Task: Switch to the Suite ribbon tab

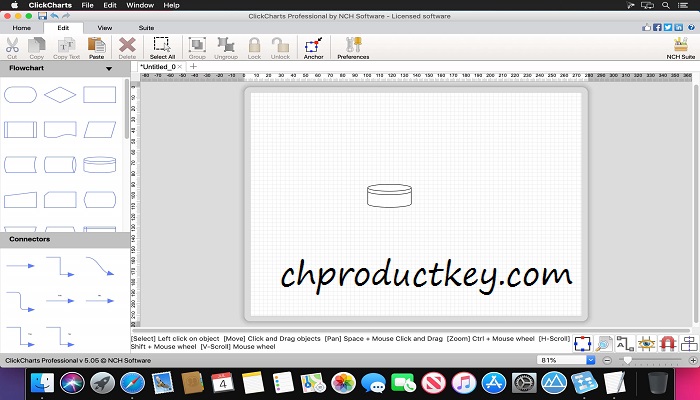Action: pyautogui.click(x=146, y=28)
